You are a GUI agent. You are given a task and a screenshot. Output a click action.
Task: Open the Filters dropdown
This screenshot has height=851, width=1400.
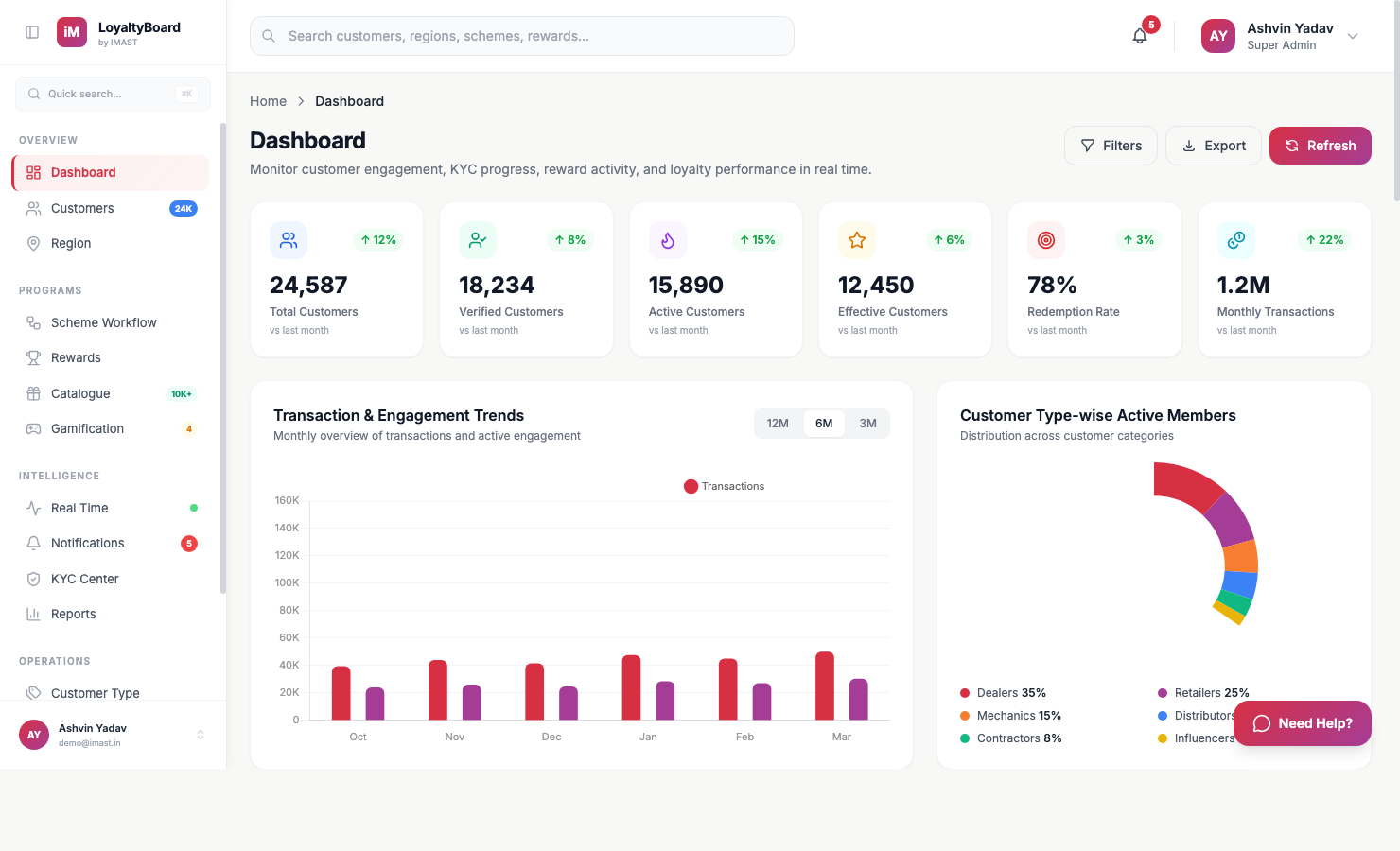[x=1111, y=146]
